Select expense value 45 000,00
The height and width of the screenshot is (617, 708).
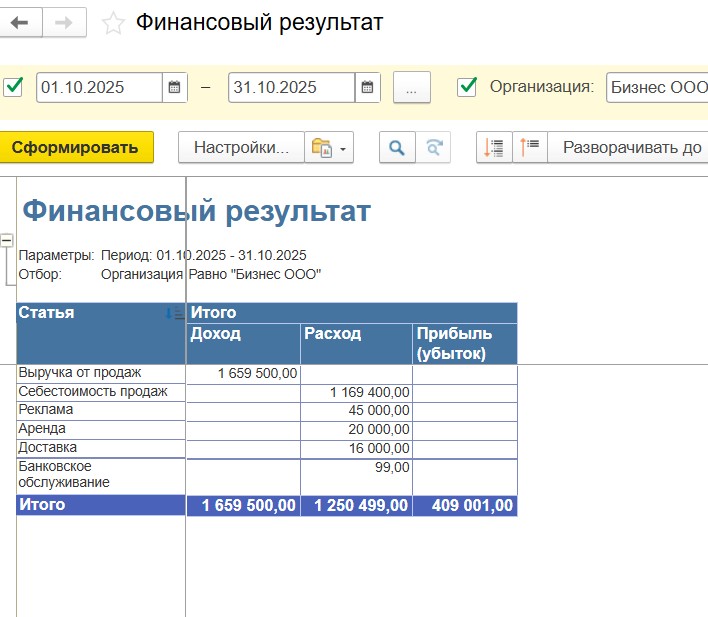(x=356, y=411)
